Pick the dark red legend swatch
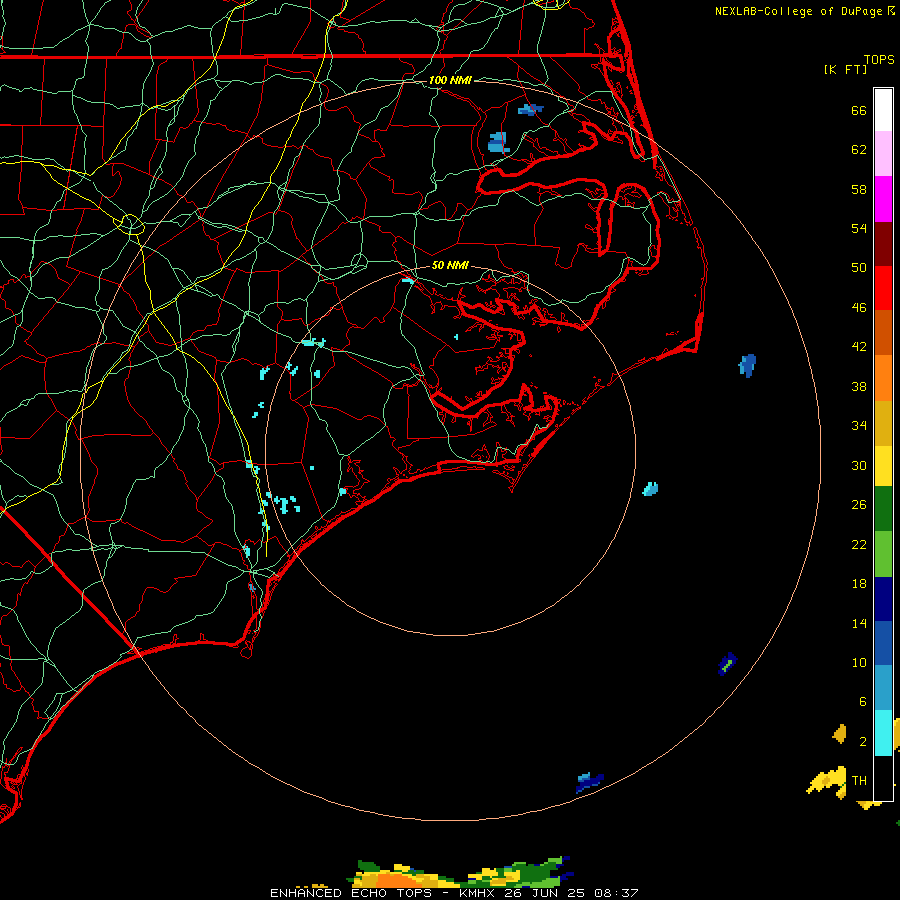Image resolution: width=900 pixels, height=900 pixels. 883,244
